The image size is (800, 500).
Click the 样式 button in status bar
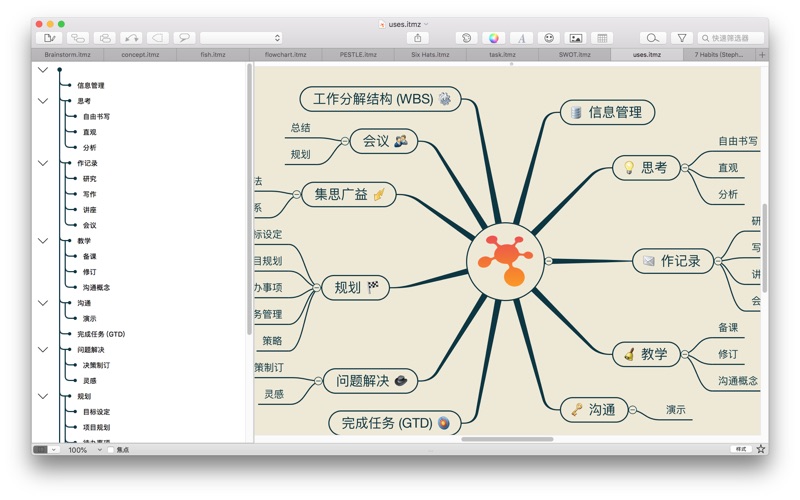[x=741, y=449]
